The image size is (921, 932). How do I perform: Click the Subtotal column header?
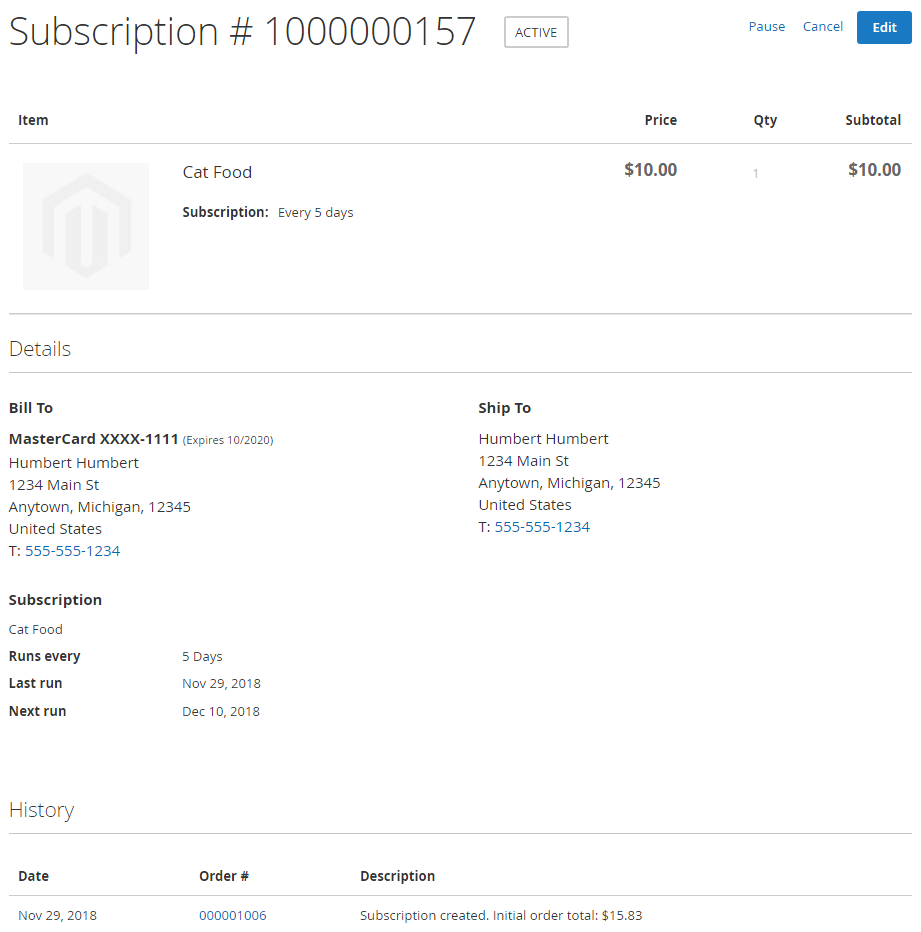pyautogui.click(x=873, y=120)
